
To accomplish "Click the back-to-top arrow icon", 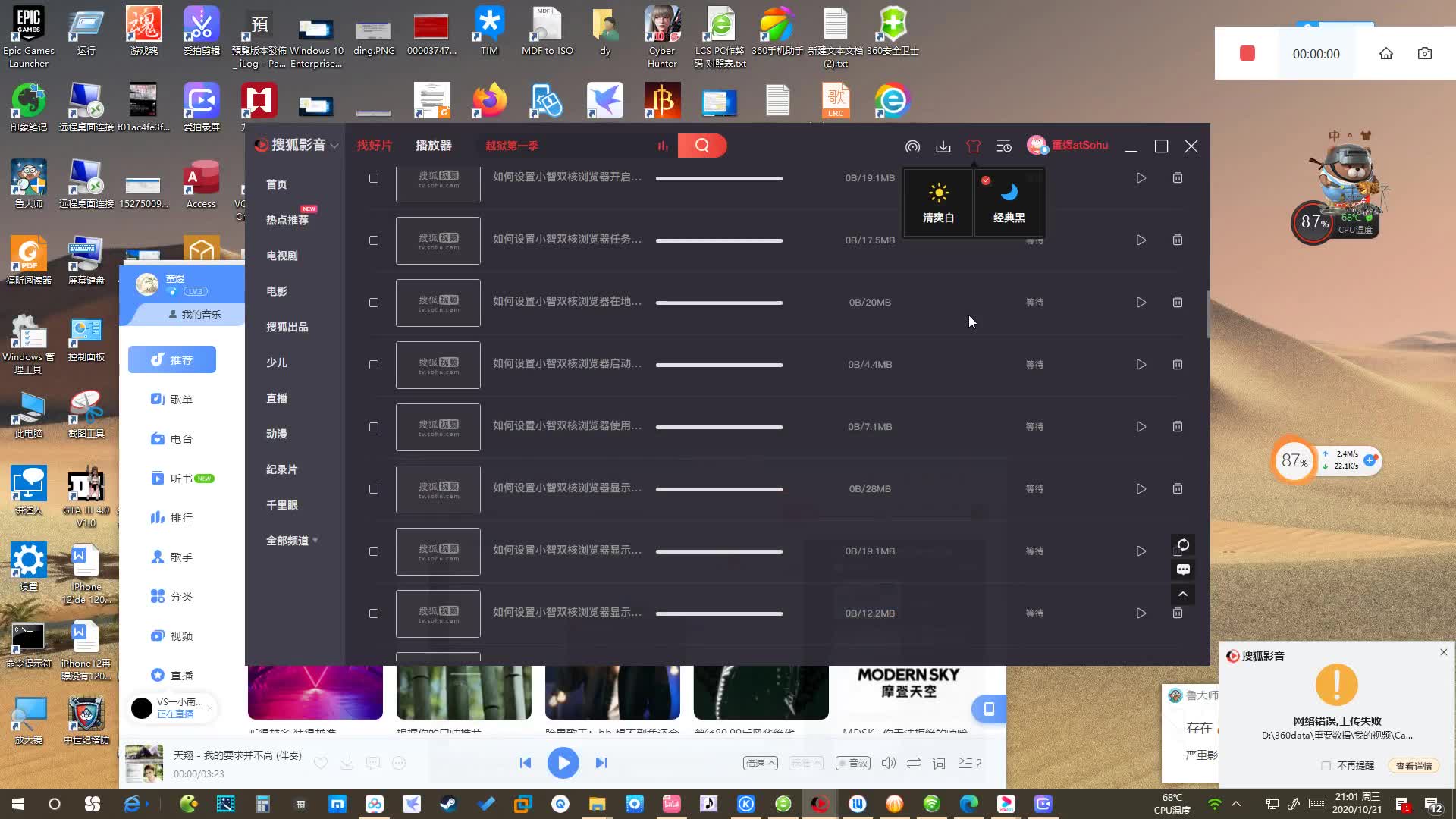I will pos(1183,595).
